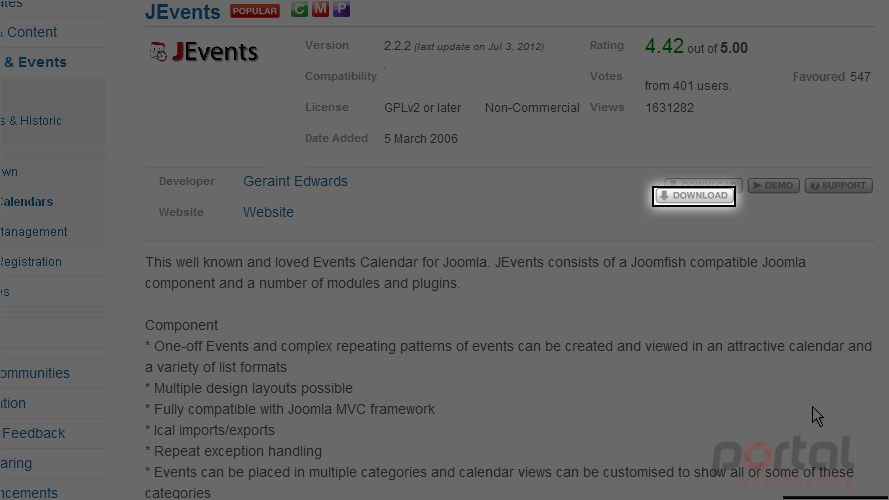Open 'Feedback' sidebar link

click(x=33, y=433)
